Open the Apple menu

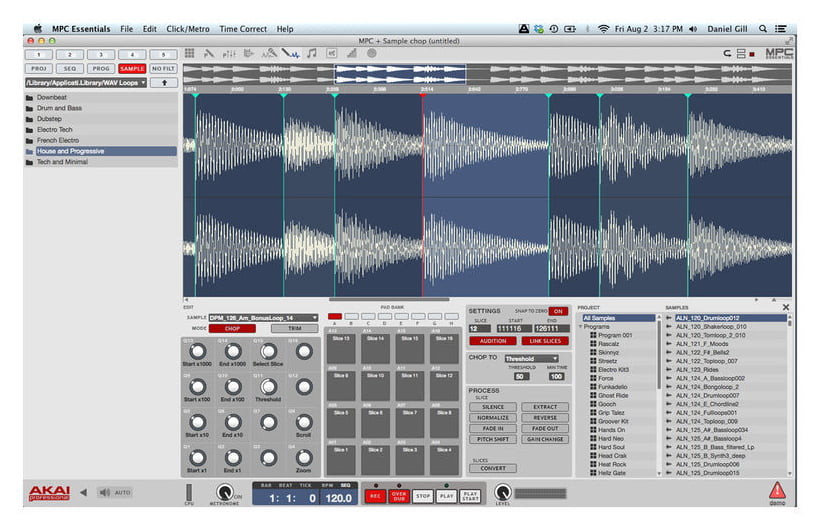(38, 29)
